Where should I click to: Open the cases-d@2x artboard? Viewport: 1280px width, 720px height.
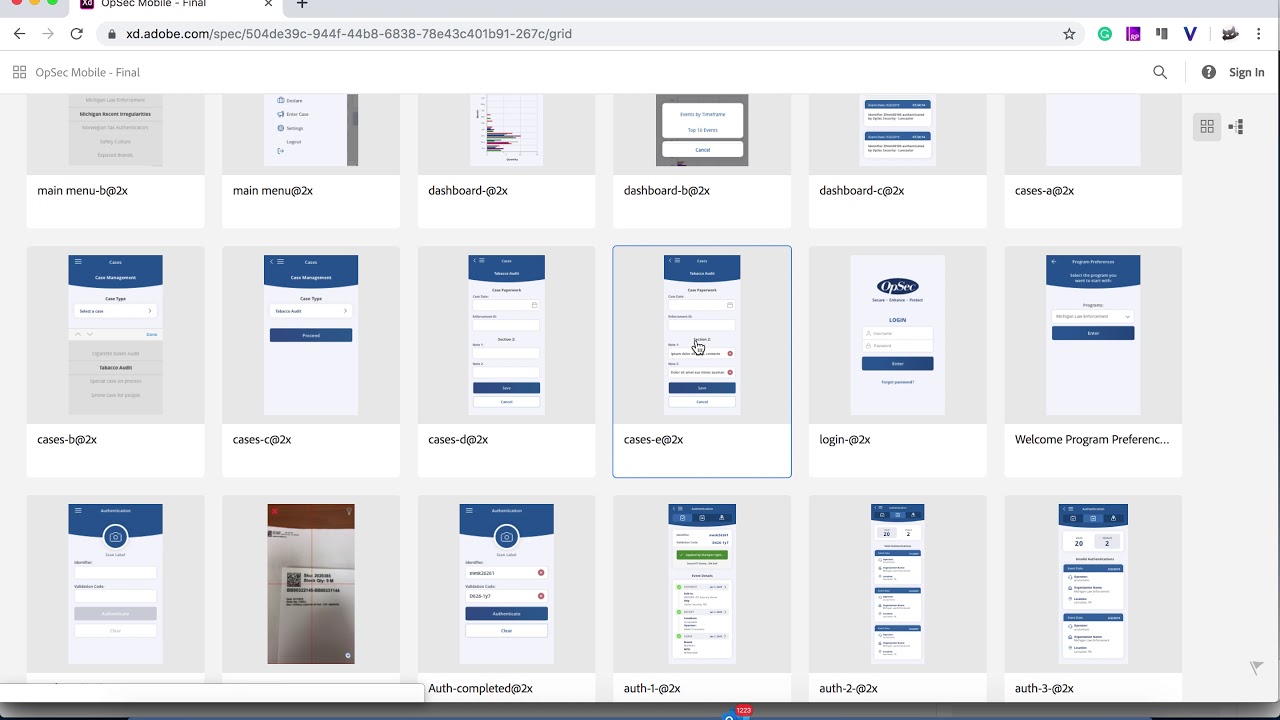click(506, 361)
